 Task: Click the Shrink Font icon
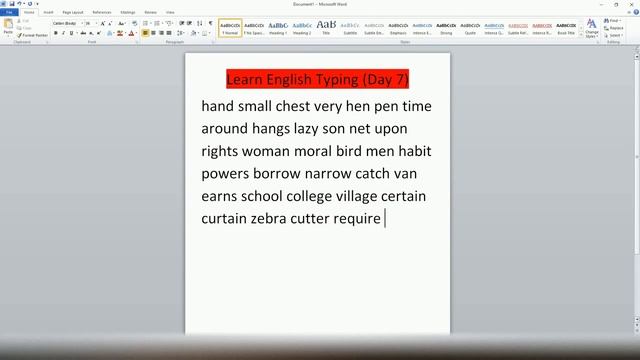[x=110, y=24]
